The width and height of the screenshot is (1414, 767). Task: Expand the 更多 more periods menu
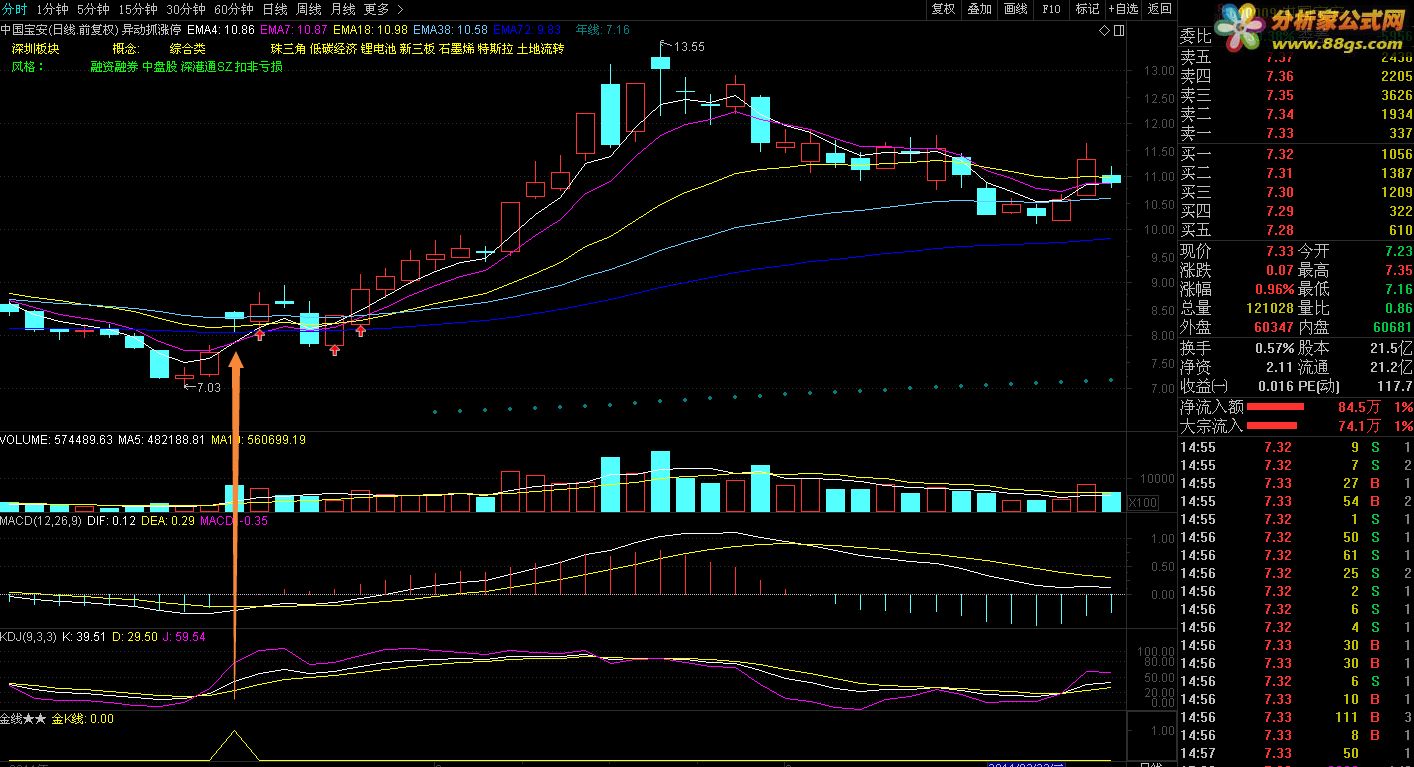tap(383, 9)
